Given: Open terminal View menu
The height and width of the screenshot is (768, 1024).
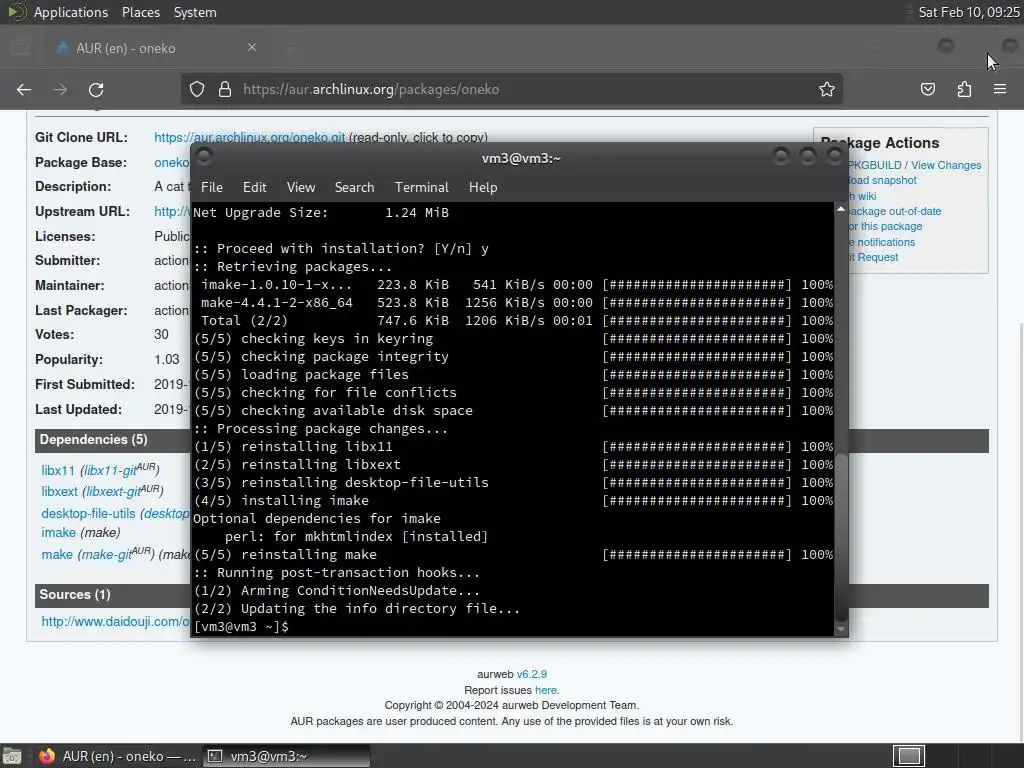Looking at the screenshot, I should click(x=301, y=187).
